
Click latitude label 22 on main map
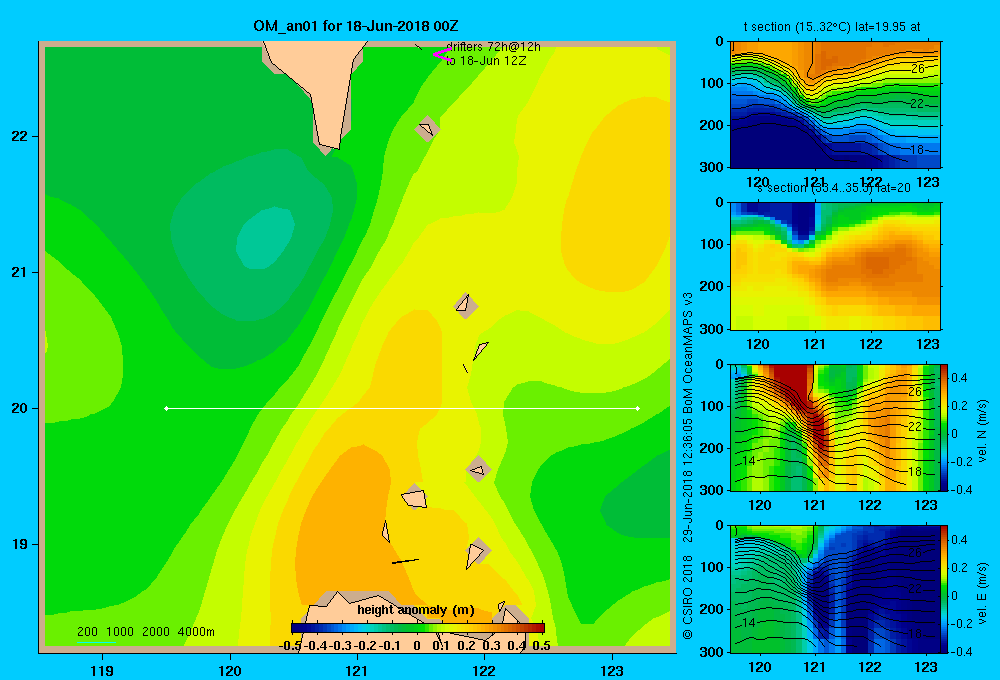point(20,137)
